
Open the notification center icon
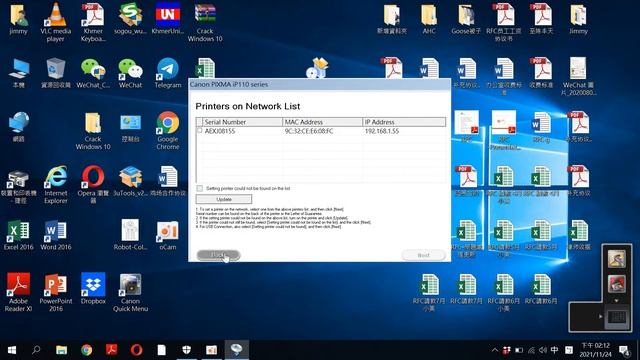pyautogui.click(x=624, y=350)
